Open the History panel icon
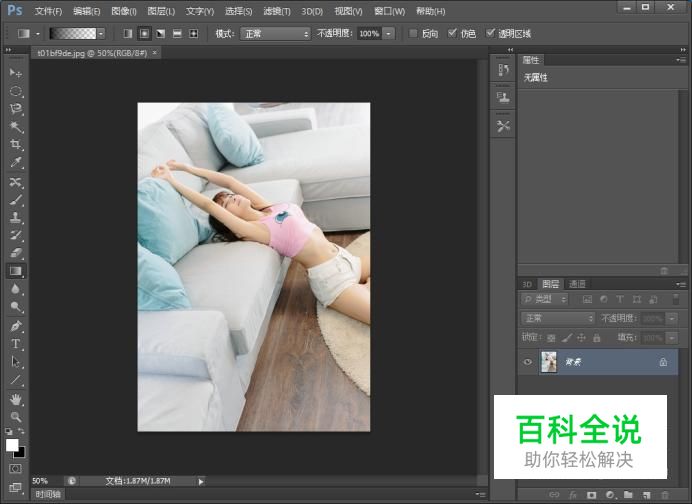This screenshot has width=692, height=504. (x=503, y=70)
